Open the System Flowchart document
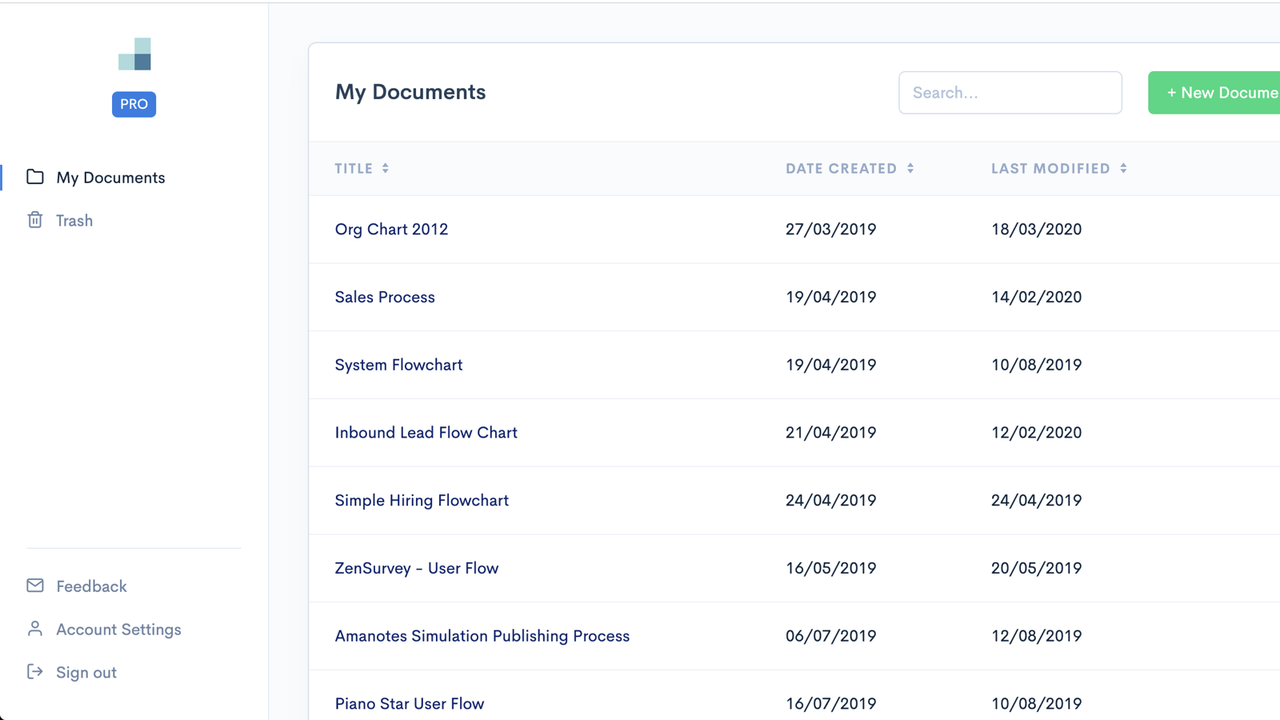The image size is (1280, 720). [398, 365]
